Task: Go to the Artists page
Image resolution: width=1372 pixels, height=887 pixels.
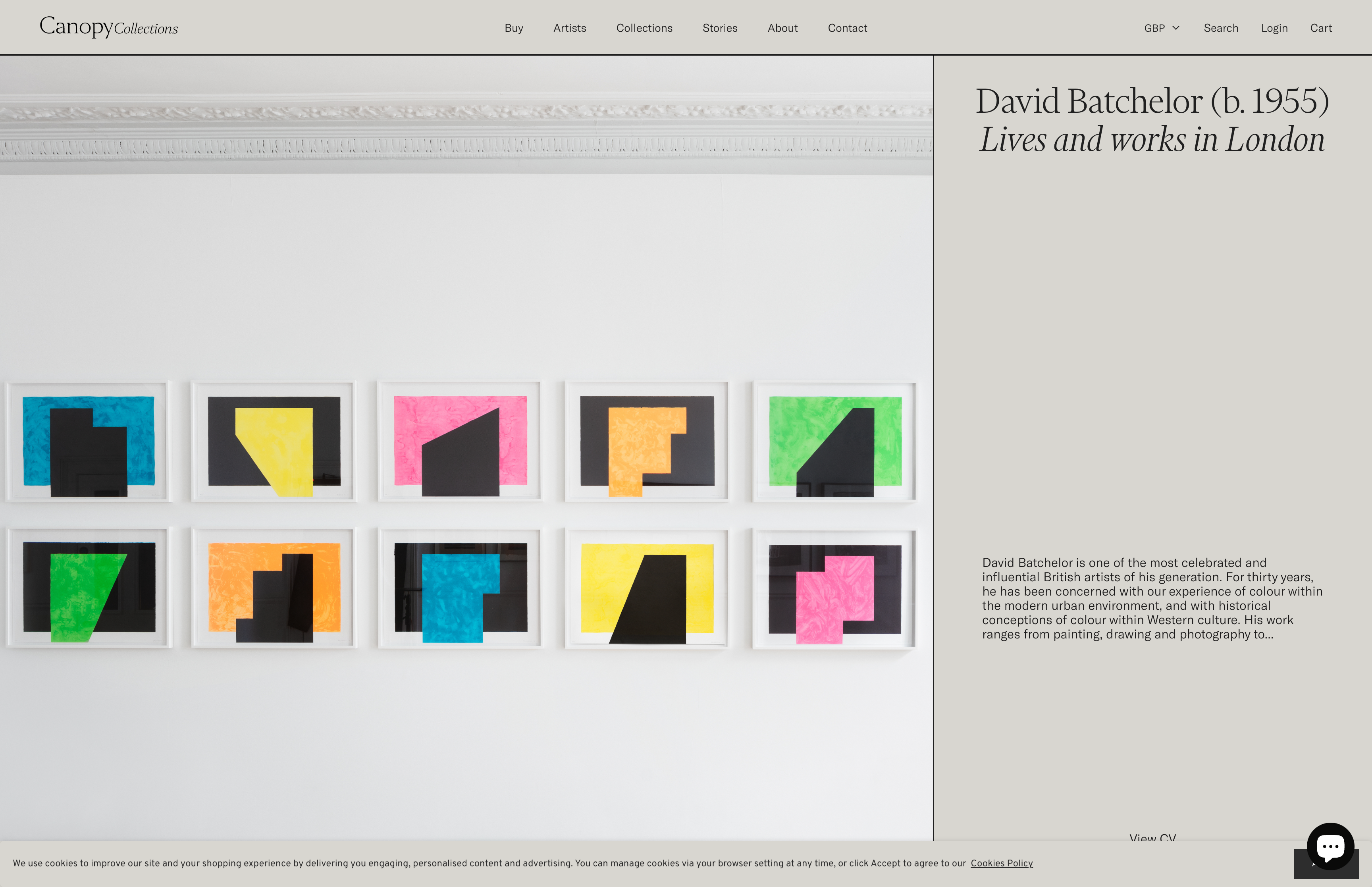Action: [569, 28]
